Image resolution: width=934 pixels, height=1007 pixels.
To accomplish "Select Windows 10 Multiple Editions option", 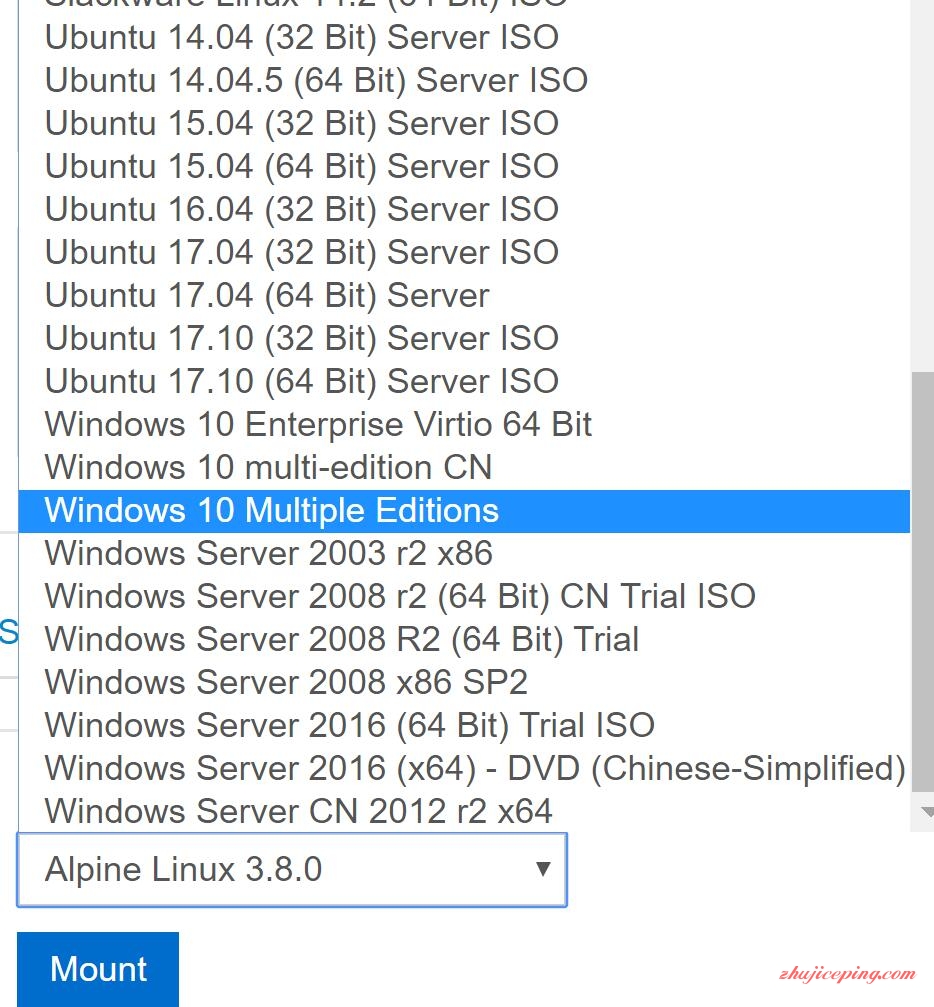I will tap(464, 511).
